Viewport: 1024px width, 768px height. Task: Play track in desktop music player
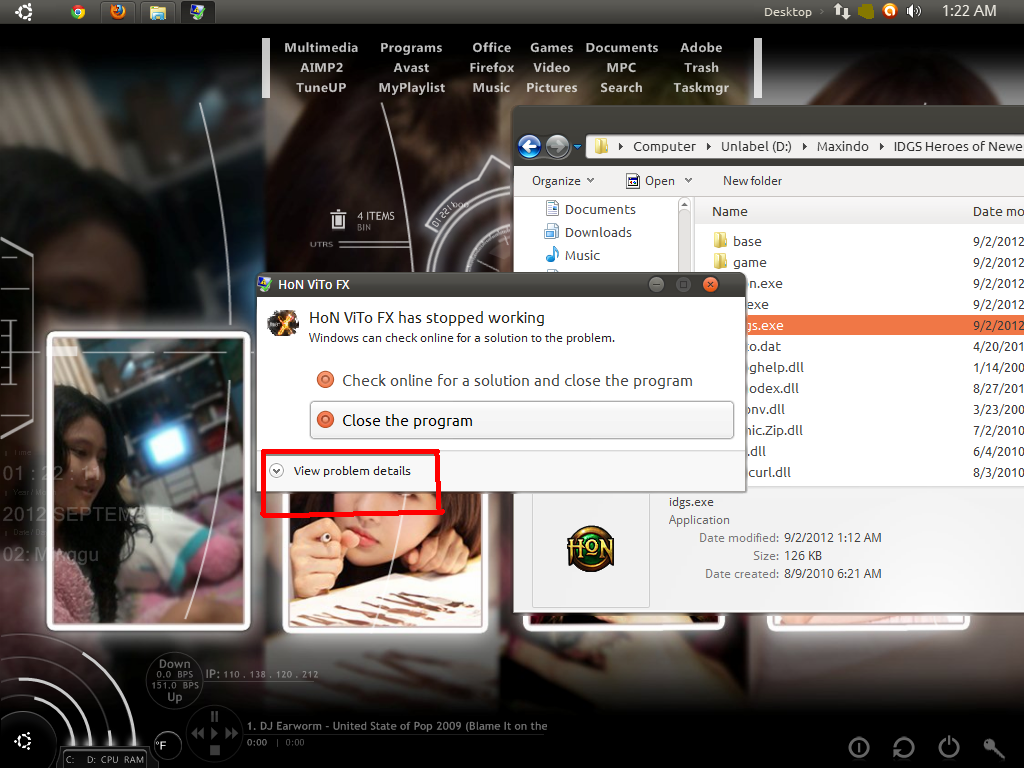coord(214,733)
